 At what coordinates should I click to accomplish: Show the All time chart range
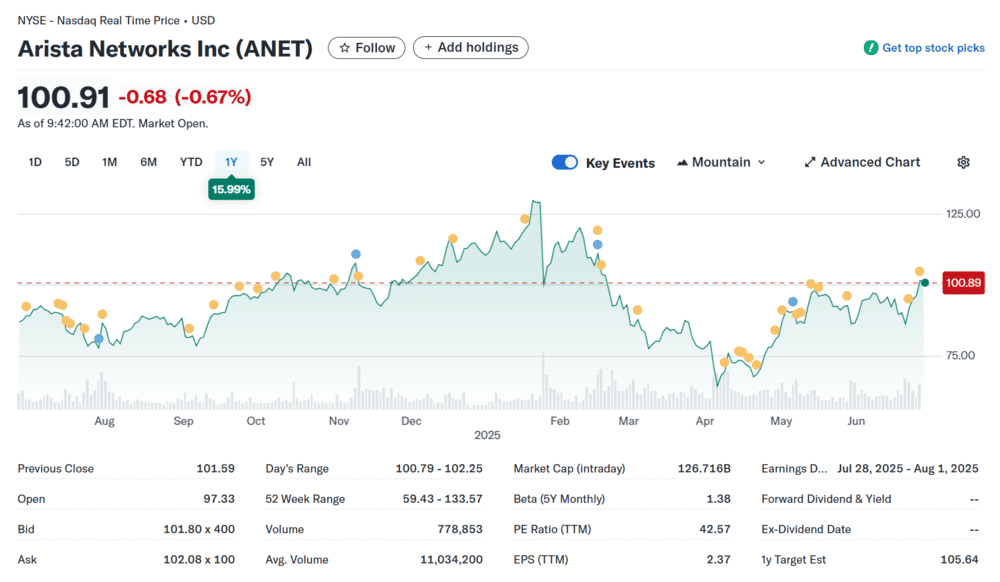(x=304, y=163)
